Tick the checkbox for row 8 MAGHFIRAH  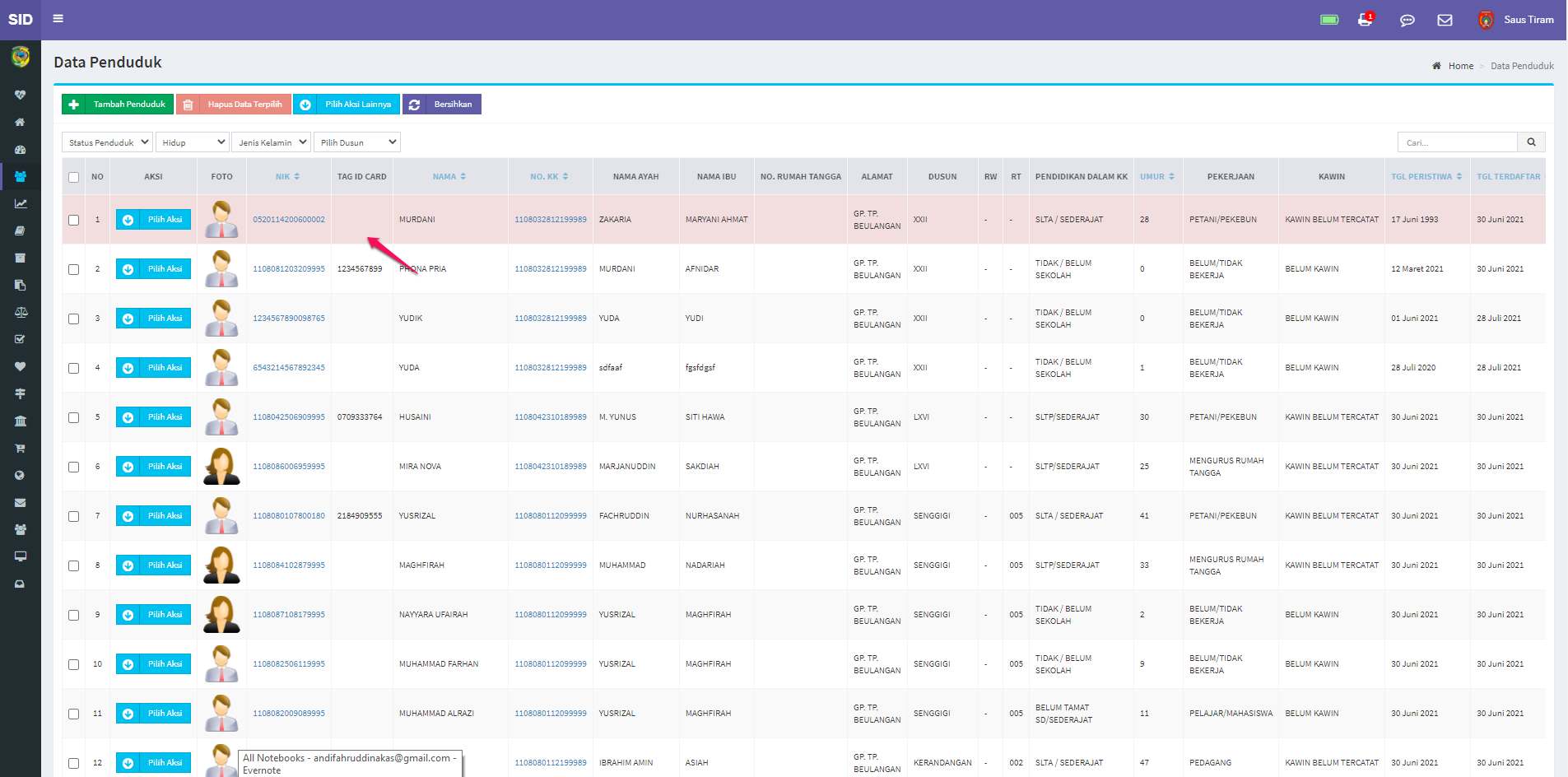(x=74, y=565)
